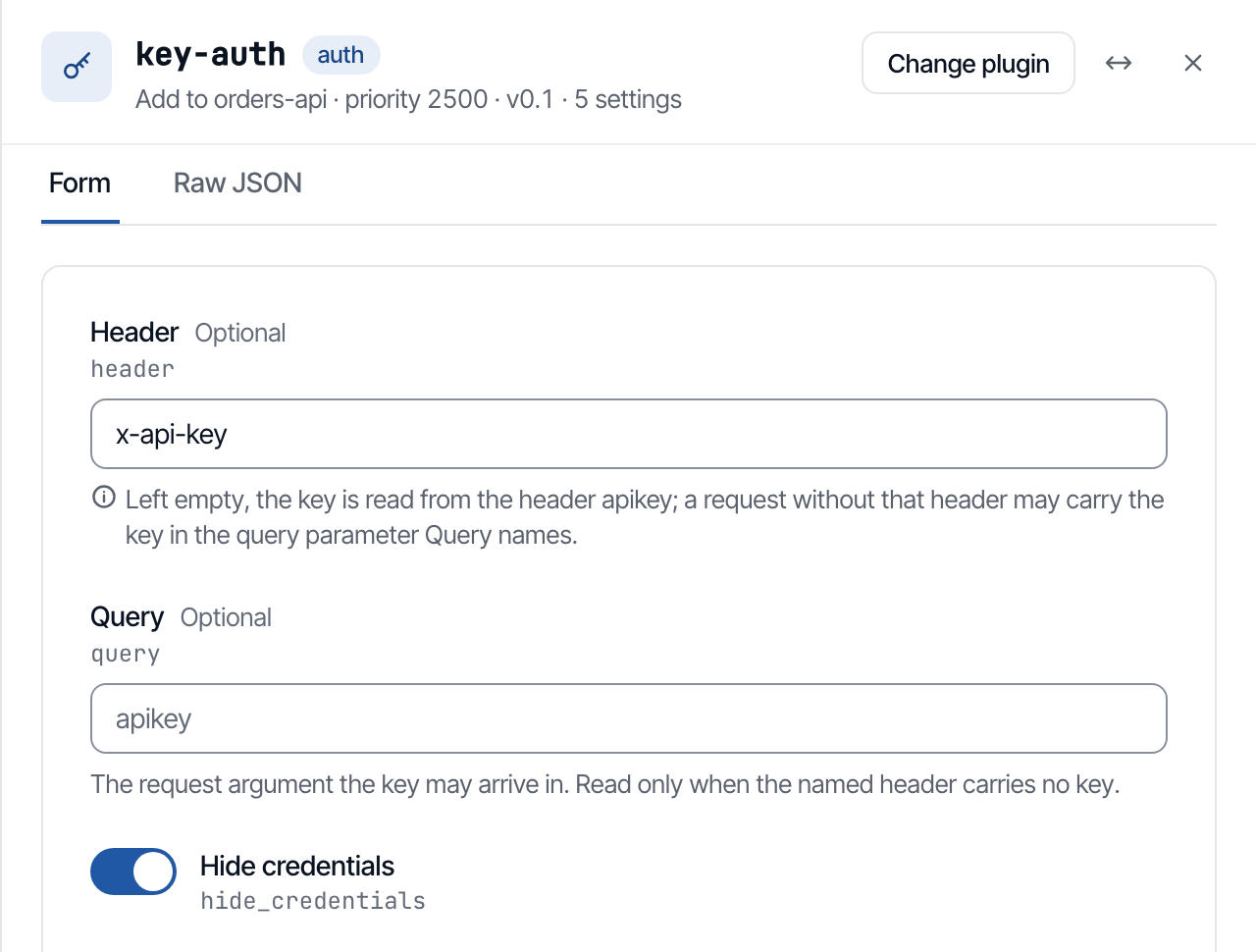Click the 'Query' field label
Viewport: 1256px width, 952px height.
[128, 617]
